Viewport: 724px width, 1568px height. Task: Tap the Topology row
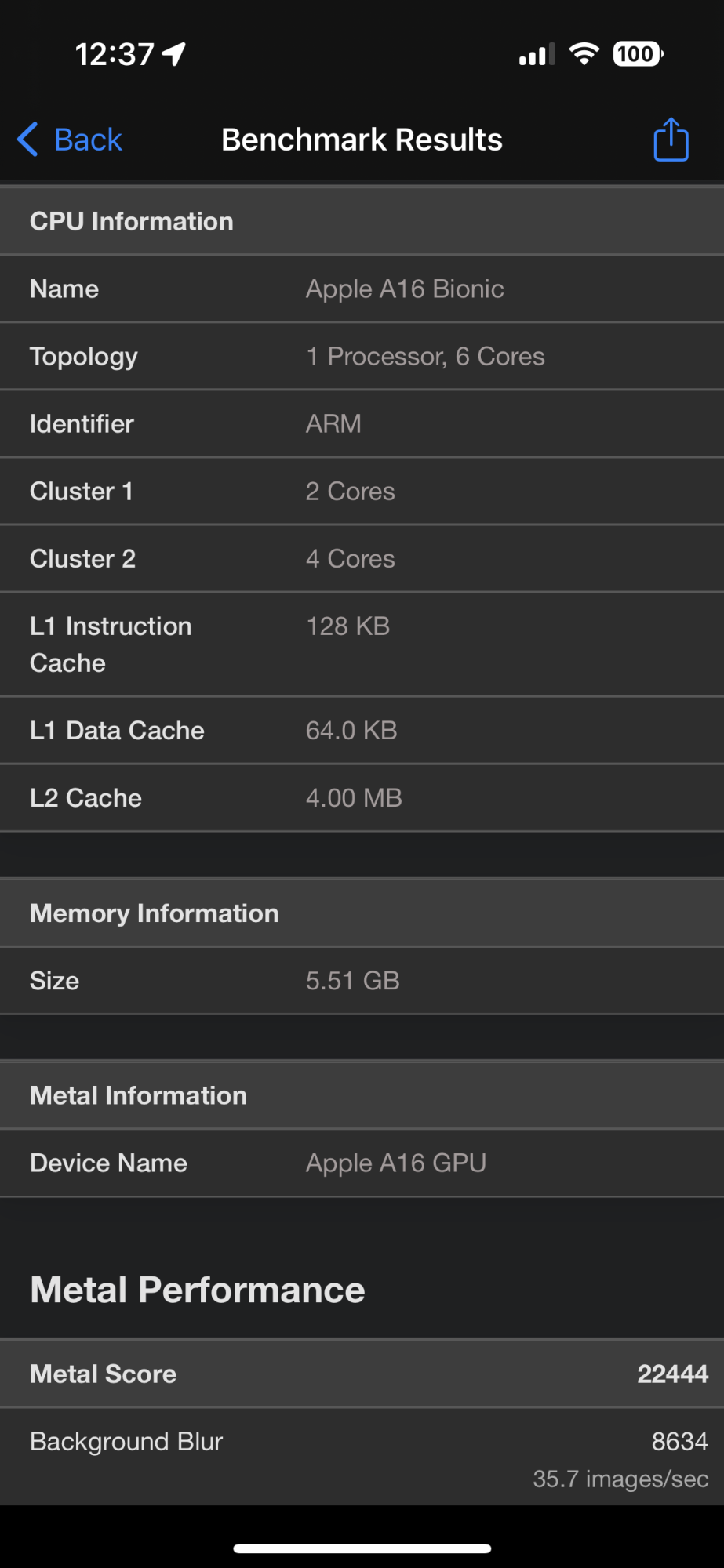[362, 356]
